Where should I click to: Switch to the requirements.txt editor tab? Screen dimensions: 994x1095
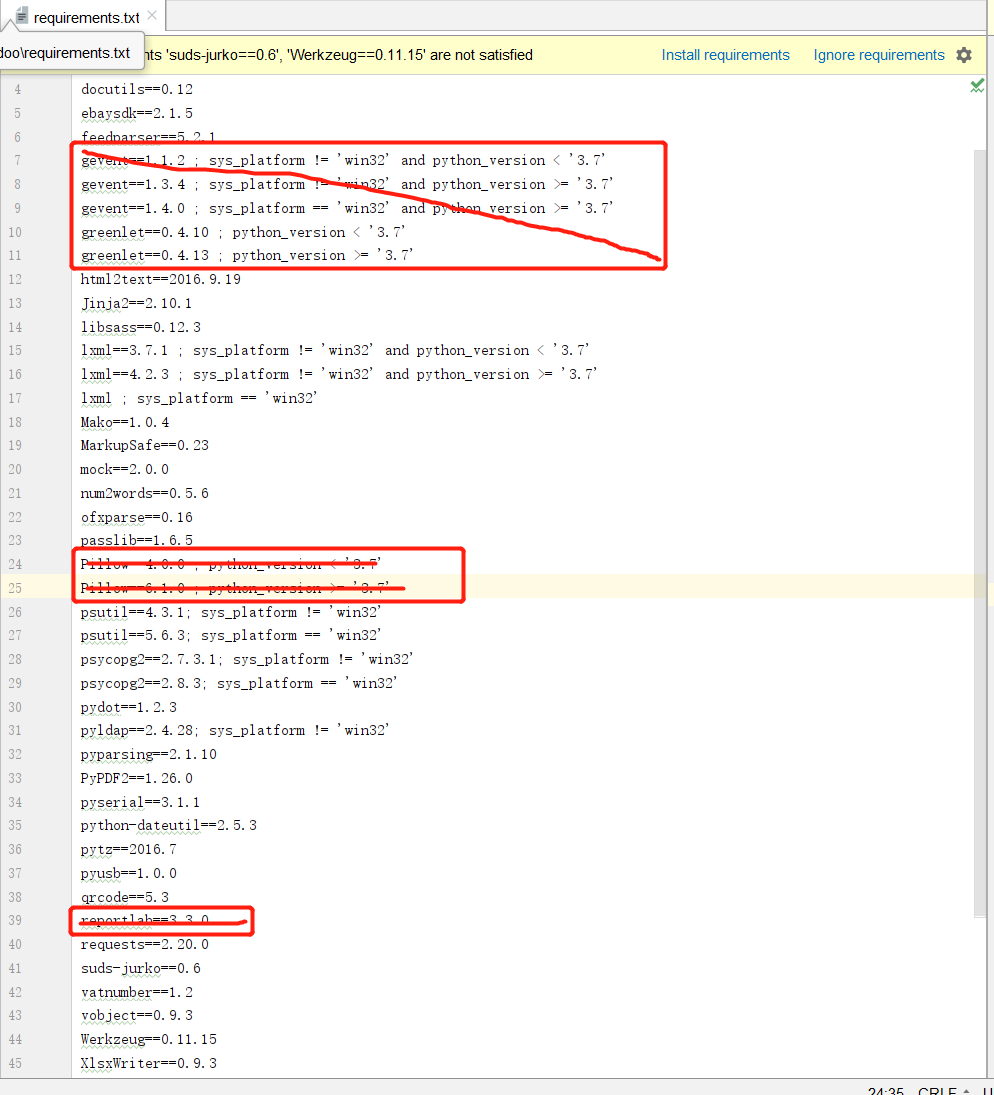87,16
